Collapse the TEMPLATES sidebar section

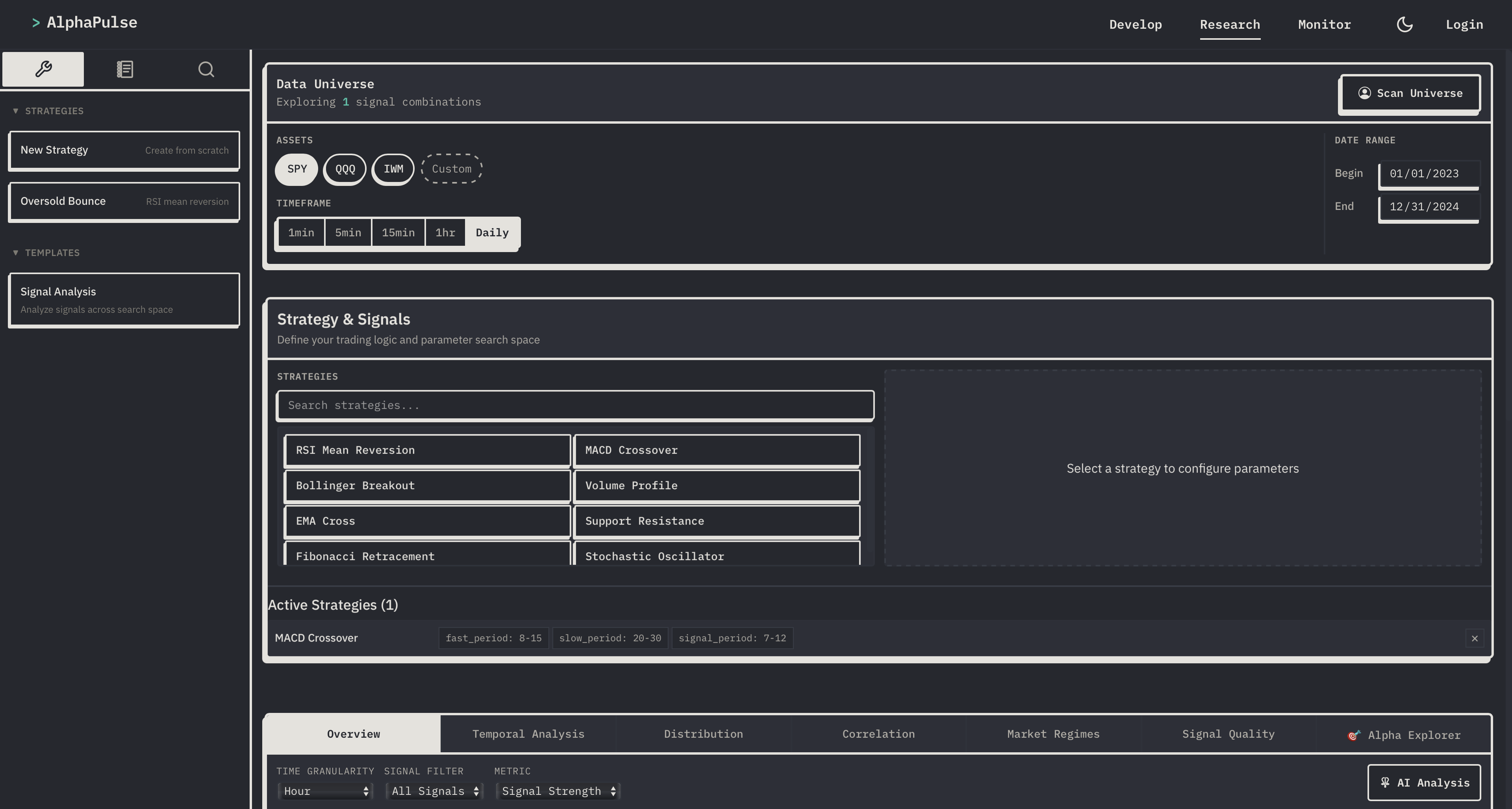pos(46,252)
